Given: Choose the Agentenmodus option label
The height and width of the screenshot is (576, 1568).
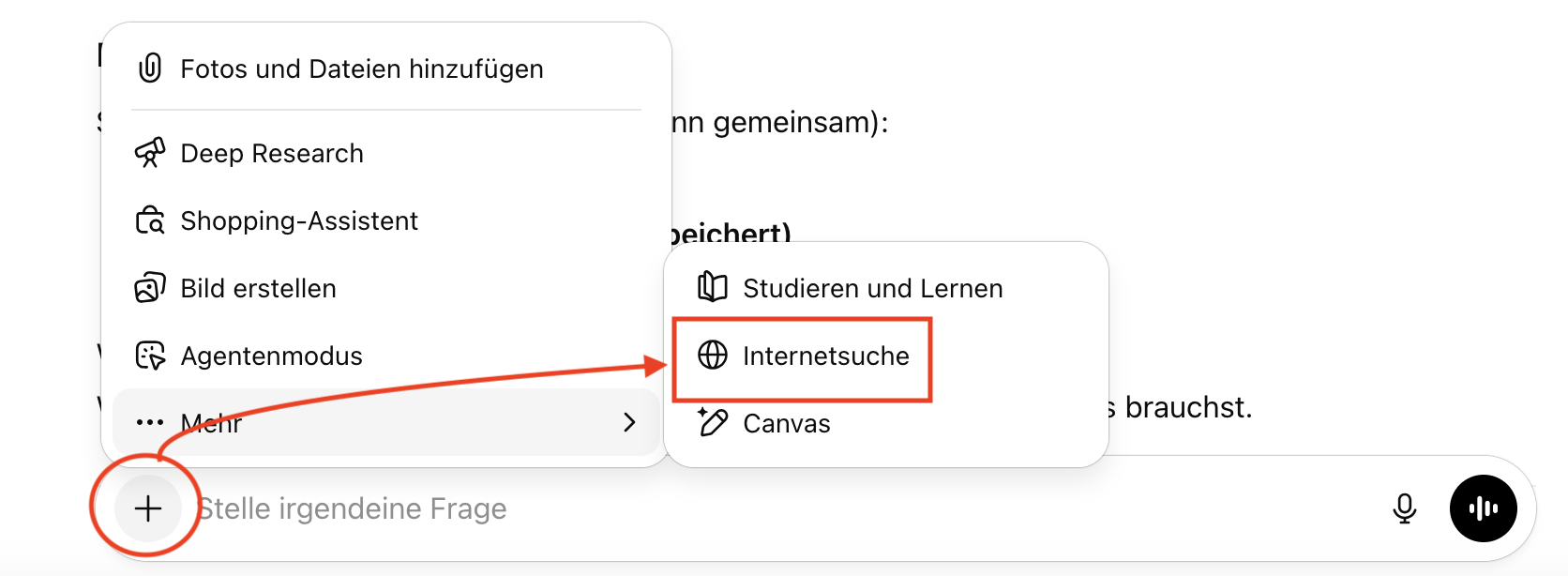Looking at the screenshot, I should (271, 356).
